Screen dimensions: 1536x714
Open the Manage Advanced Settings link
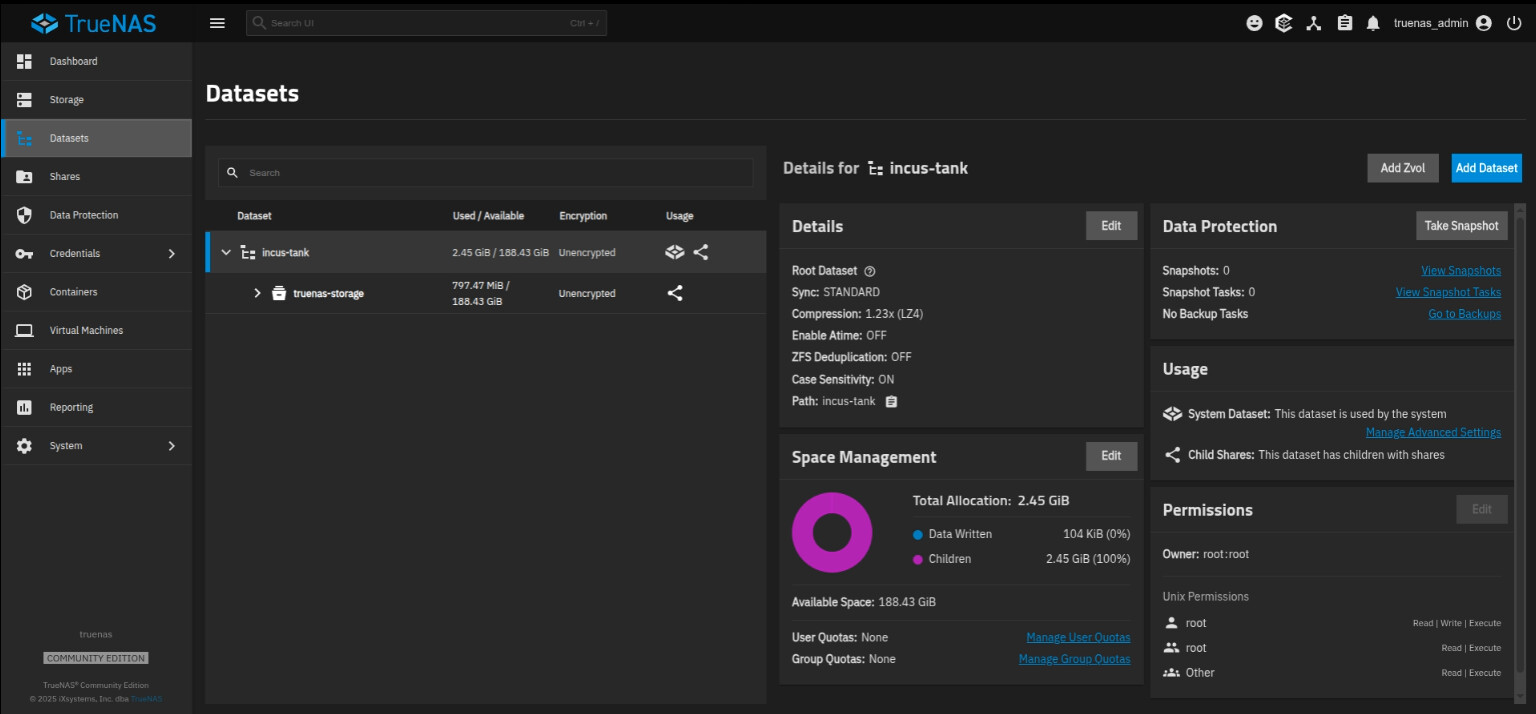pos(1433,433)
